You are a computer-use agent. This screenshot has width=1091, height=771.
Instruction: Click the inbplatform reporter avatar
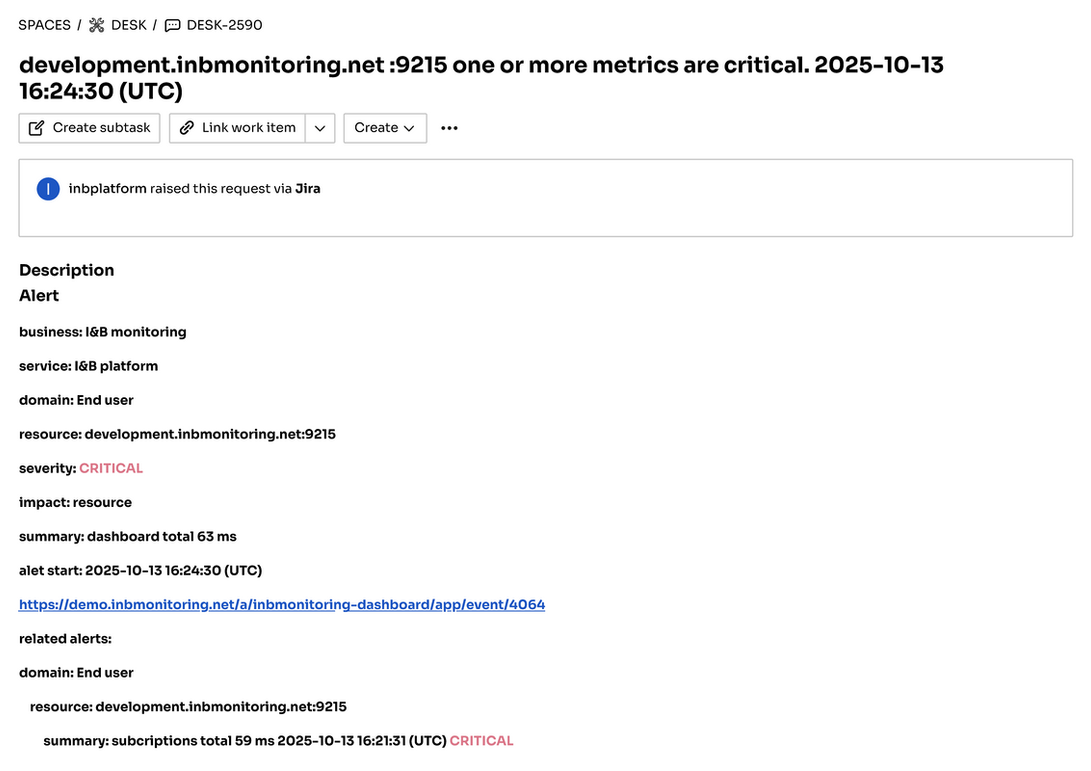click(x=48, y=189)
